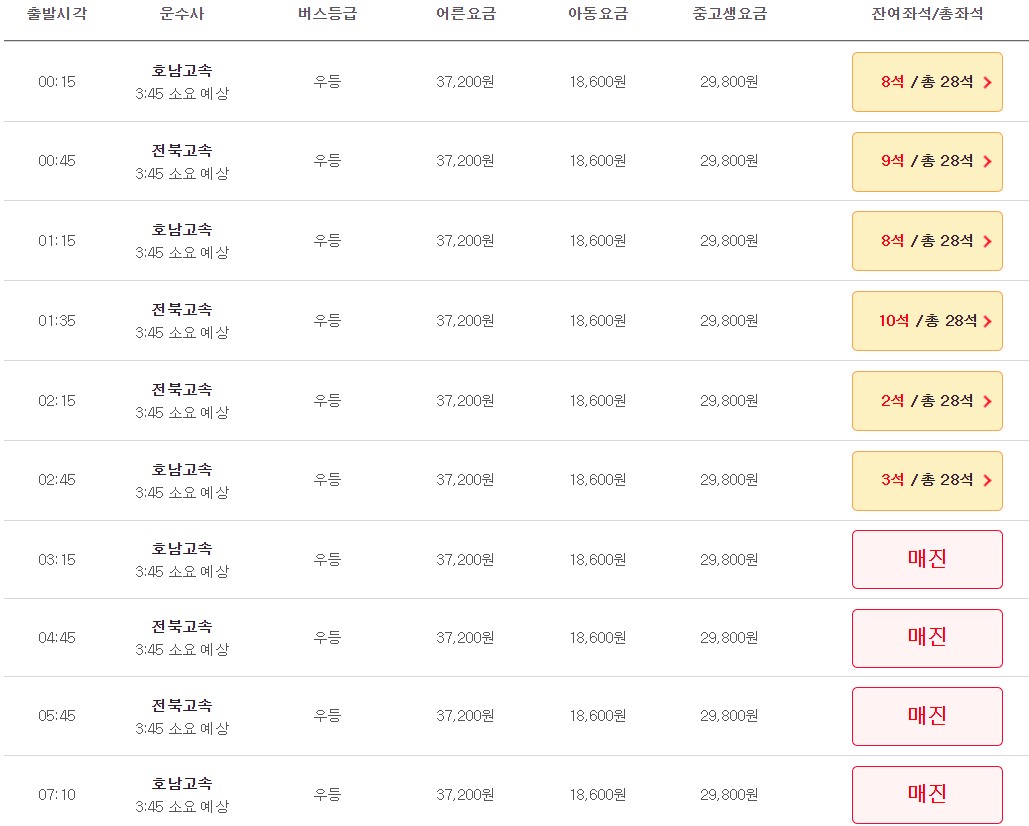Click the red arrow on the 00:15 seat button

point(988,81)
